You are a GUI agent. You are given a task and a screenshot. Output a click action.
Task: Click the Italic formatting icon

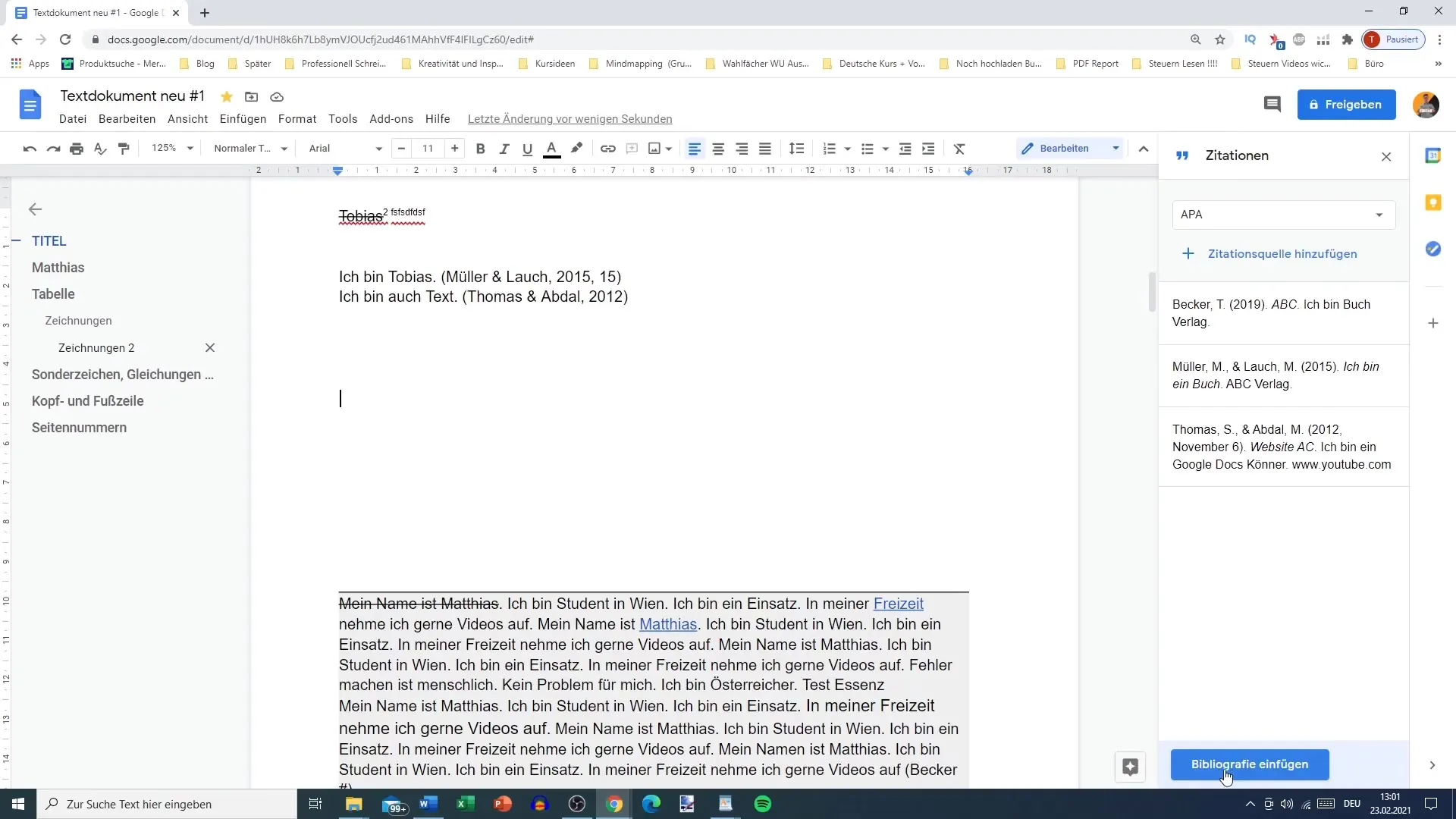click(x=504, y=148)
